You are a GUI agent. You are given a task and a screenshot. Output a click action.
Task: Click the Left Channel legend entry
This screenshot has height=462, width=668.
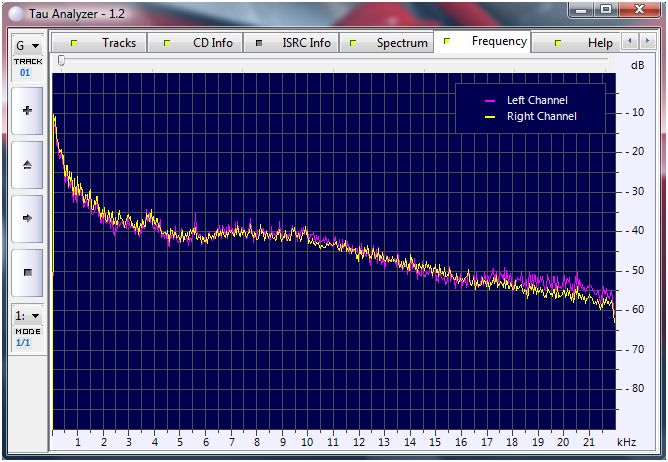point(536,100)
